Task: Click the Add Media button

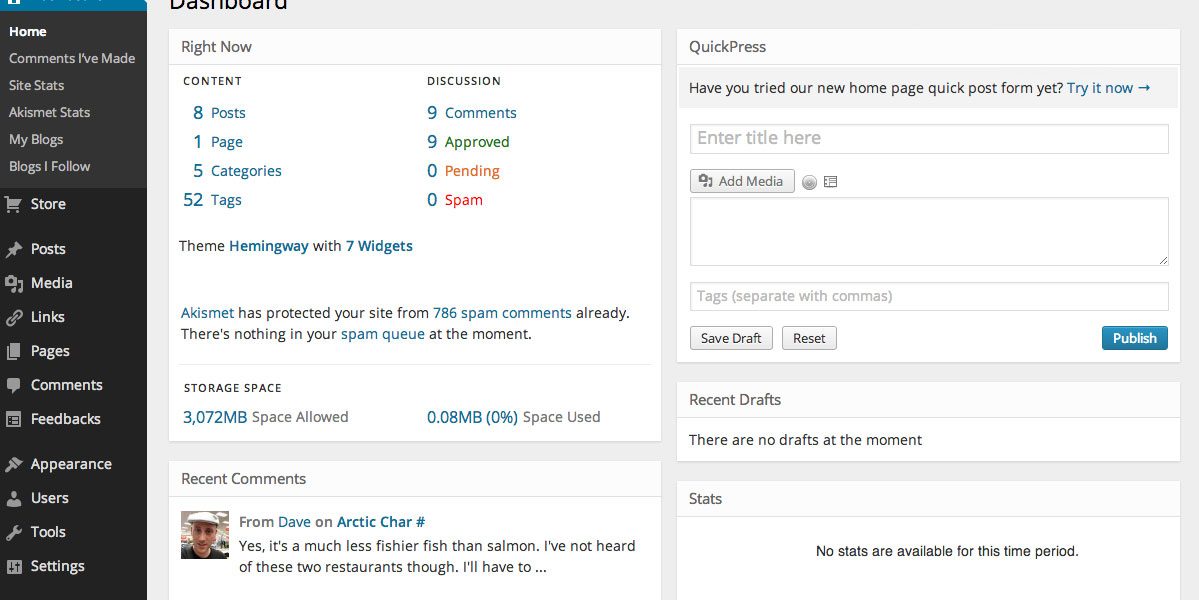Action: (742, 181)
